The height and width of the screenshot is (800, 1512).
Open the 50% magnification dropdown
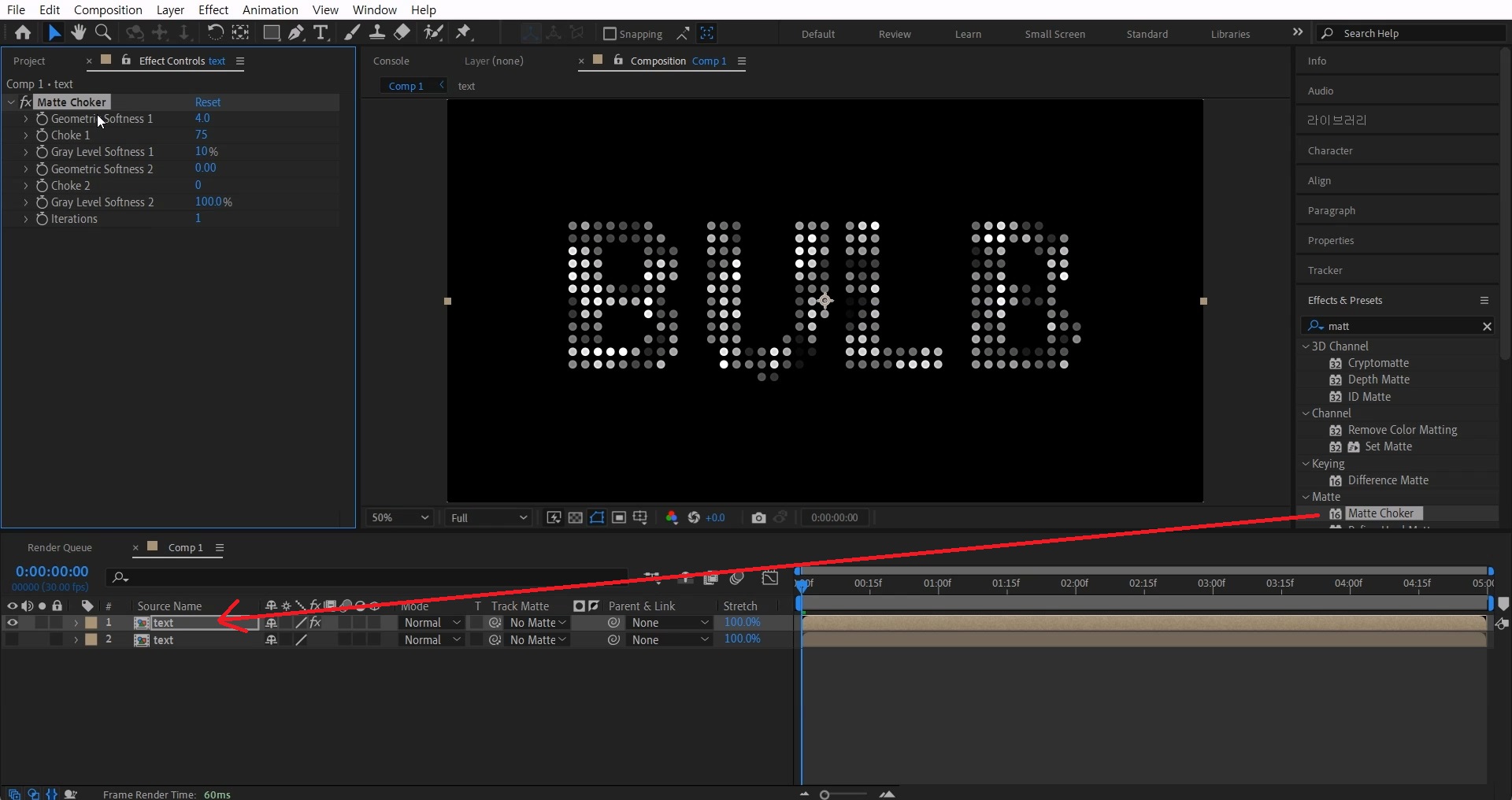tap(400, 517)
